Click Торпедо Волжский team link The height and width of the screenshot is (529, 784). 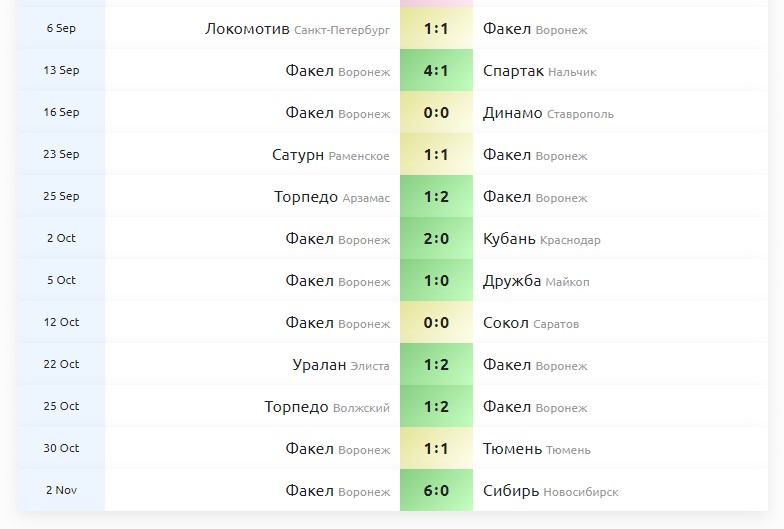pyautogui.click(x=327, y=407)
